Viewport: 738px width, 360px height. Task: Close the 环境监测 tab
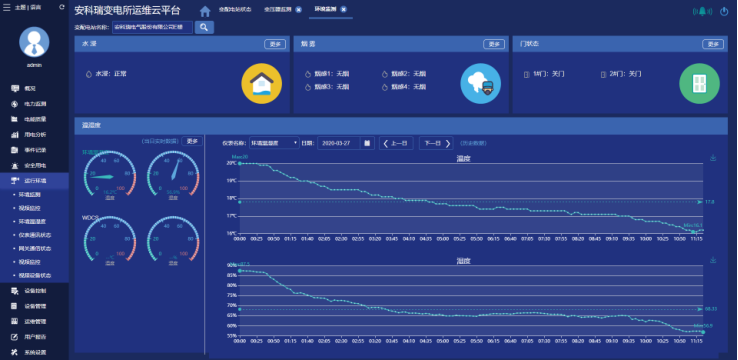(x=344, y=9)
